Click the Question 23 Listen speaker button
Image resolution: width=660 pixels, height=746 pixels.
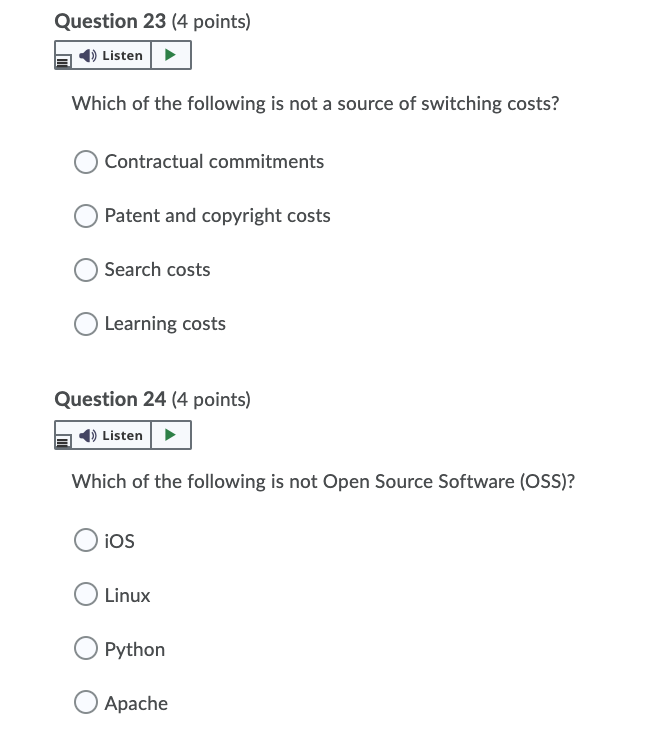click(x=113, y=56)
